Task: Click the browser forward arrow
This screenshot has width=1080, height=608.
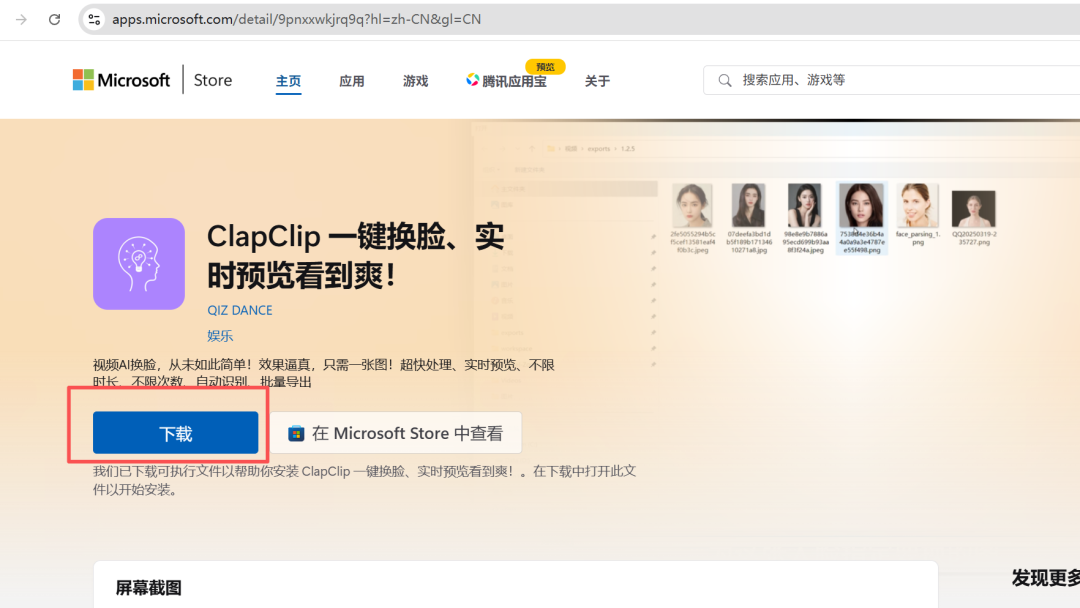Action: [21, 19]
